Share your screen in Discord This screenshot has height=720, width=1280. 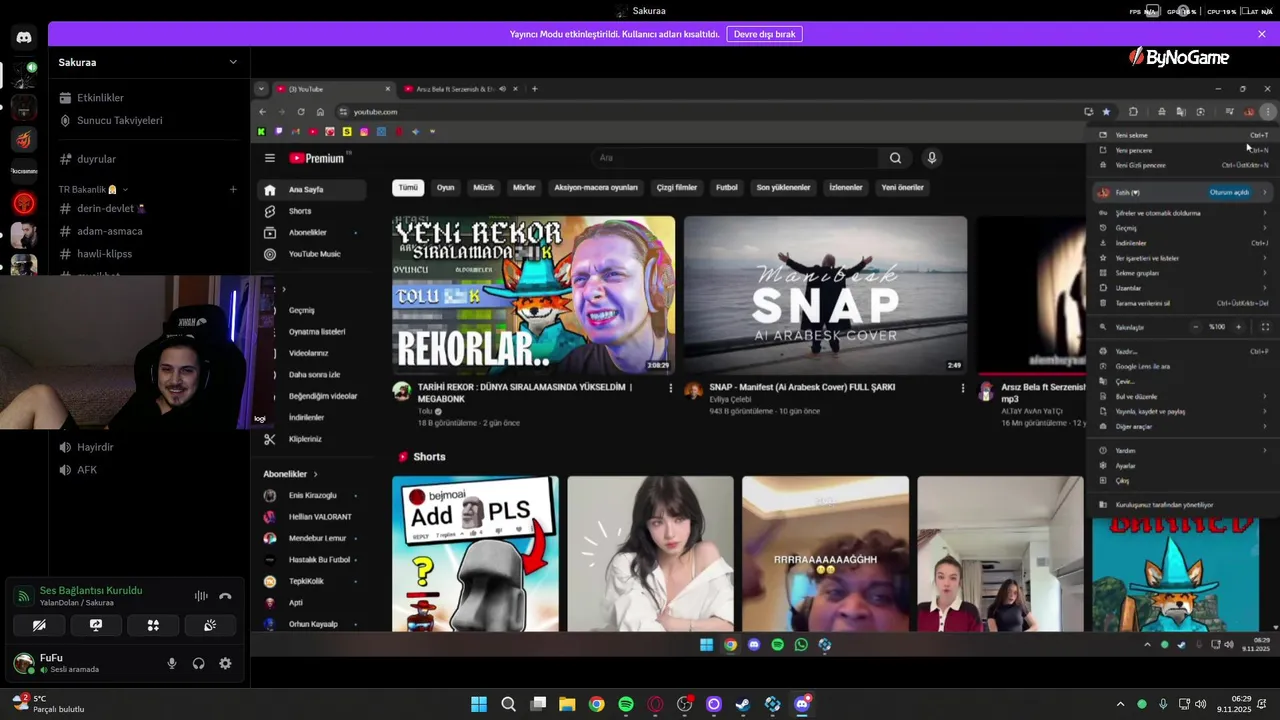[96, 625]
